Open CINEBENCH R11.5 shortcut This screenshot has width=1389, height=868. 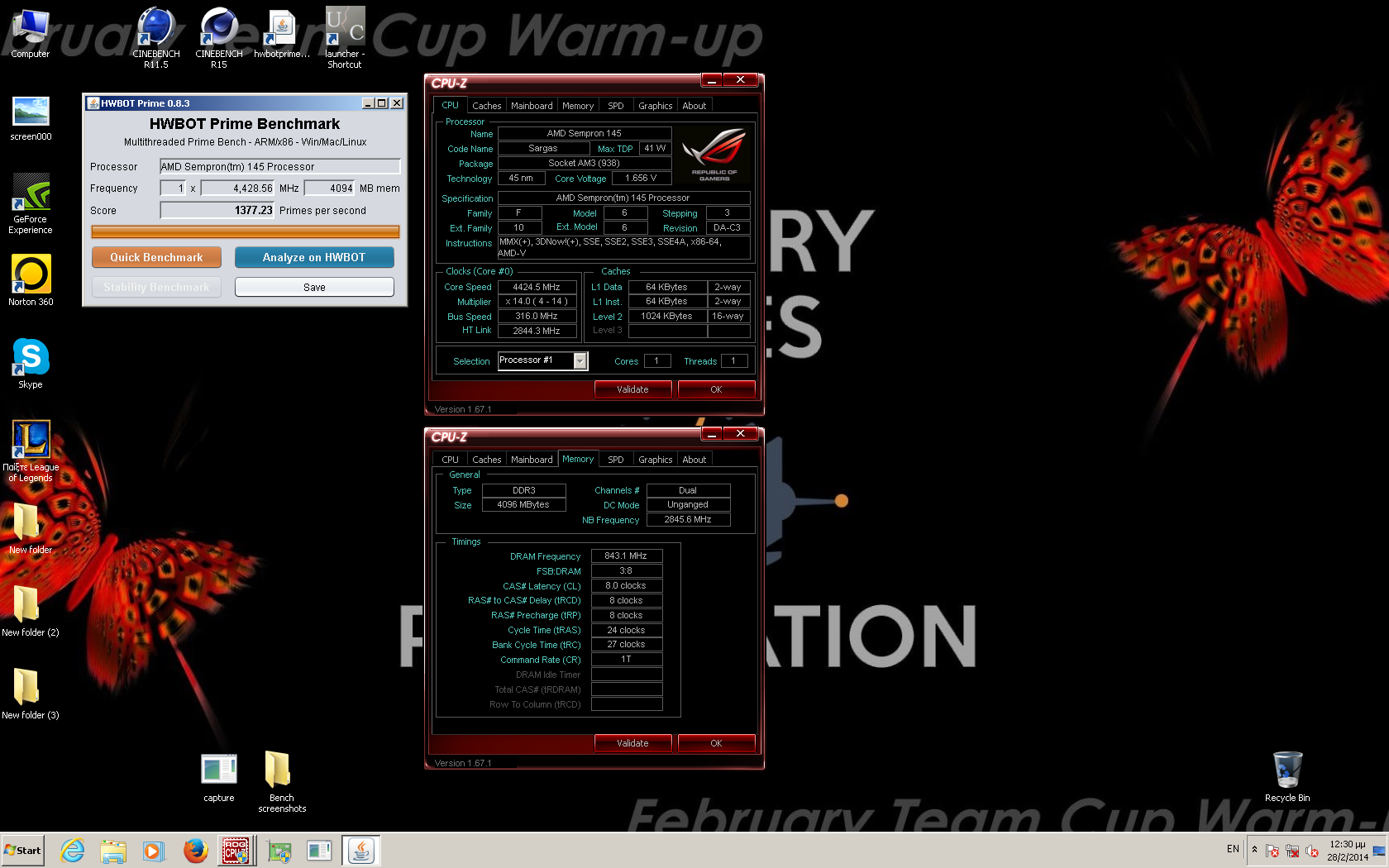[x=156, y=37]
